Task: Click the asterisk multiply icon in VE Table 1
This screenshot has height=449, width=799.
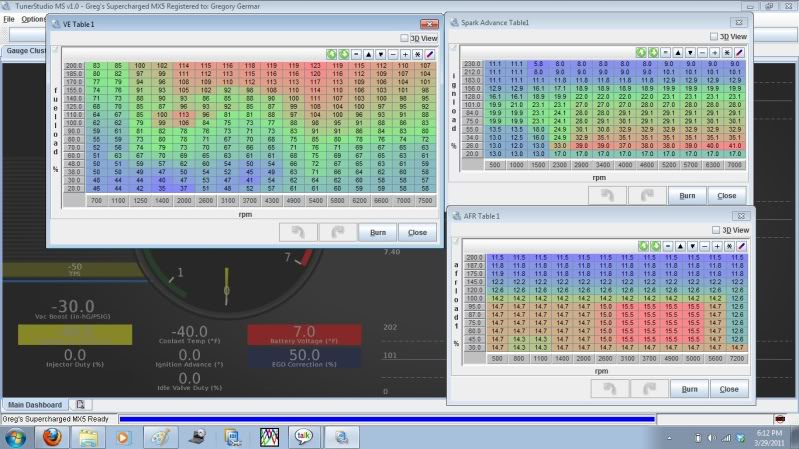Action: point(417,55)
